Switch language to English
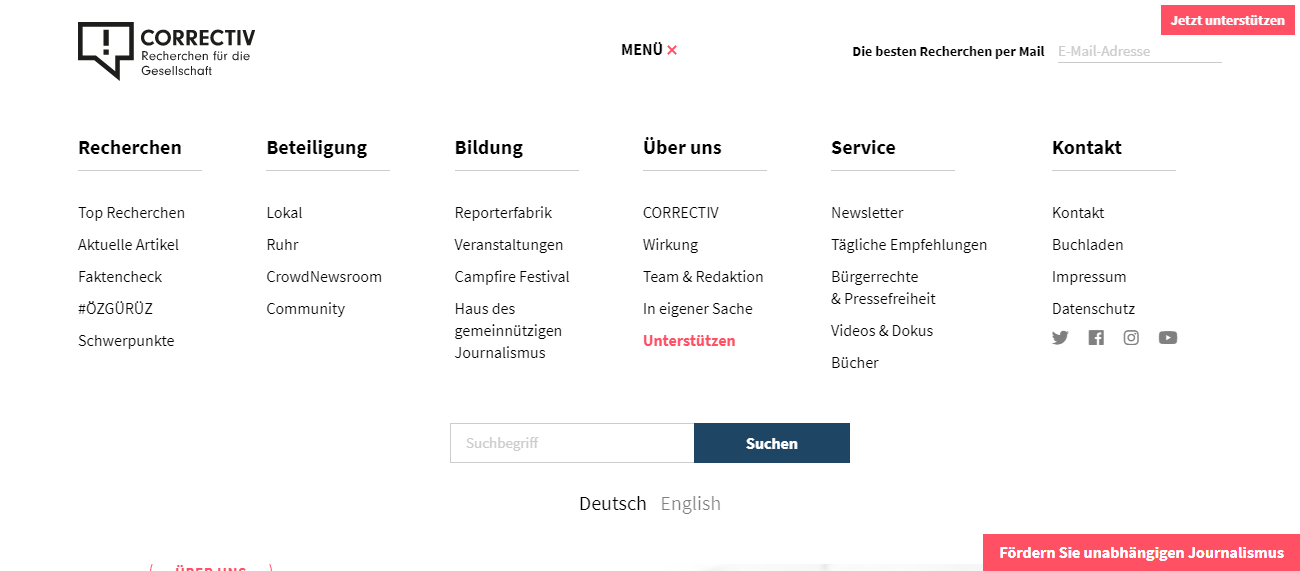The width and height of the screenshot is (1300, 571). pos(690,503)
